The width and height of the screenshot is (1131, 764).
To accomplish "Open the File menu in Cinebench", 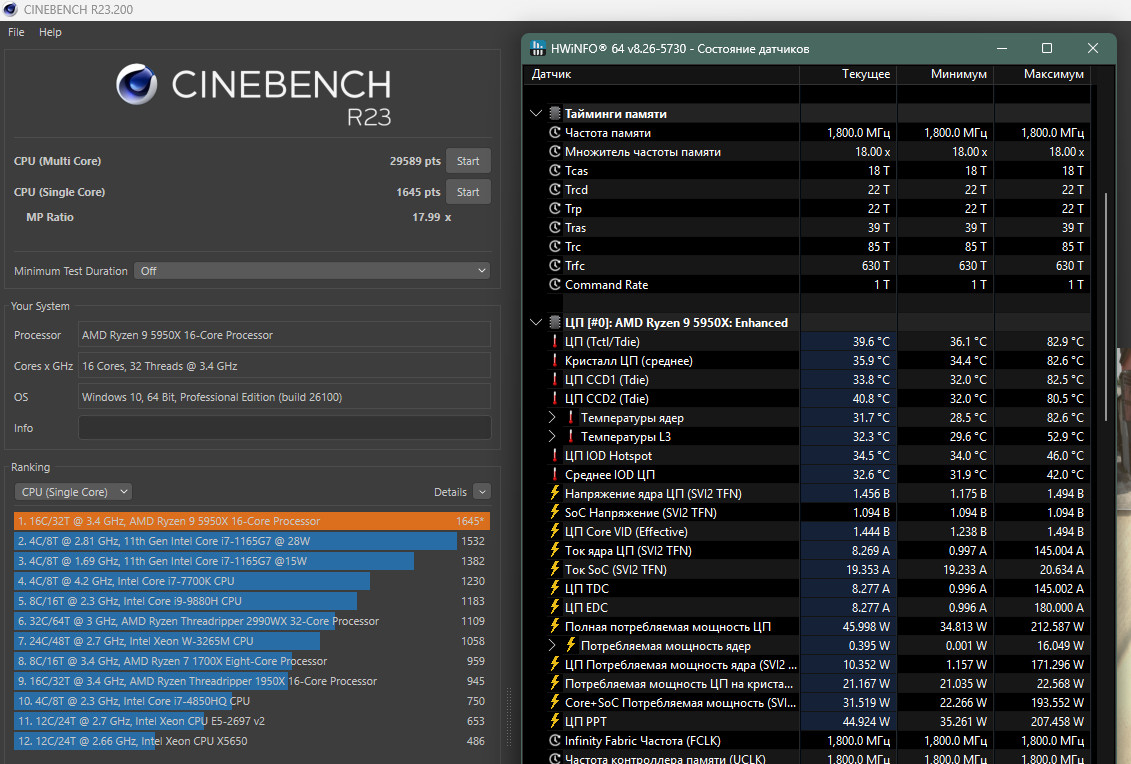I will click(x=16, y=32).
